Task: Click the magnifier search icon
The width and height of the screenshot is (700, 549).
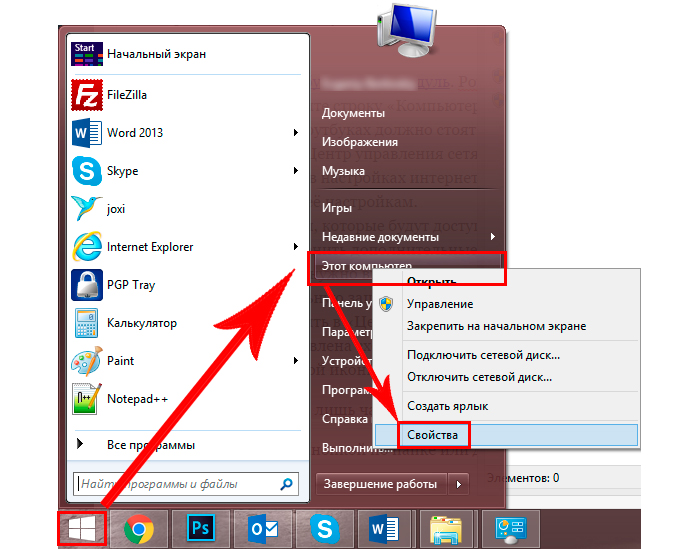Action: (287, 484)
